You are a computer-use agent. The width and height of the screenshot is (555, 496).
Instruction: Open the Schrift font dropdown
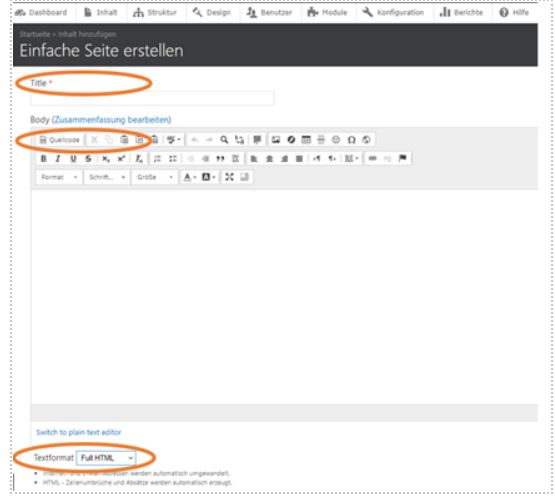click(107, 177)
